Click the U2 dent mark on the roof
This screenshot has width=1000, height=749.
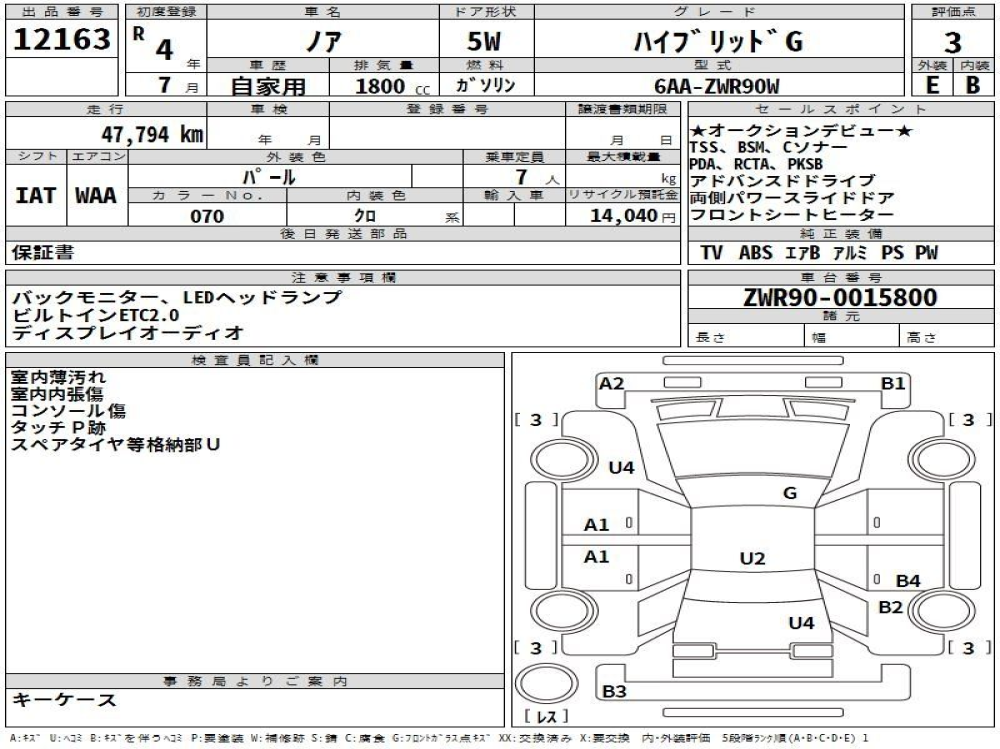click(x=752, y=559)
